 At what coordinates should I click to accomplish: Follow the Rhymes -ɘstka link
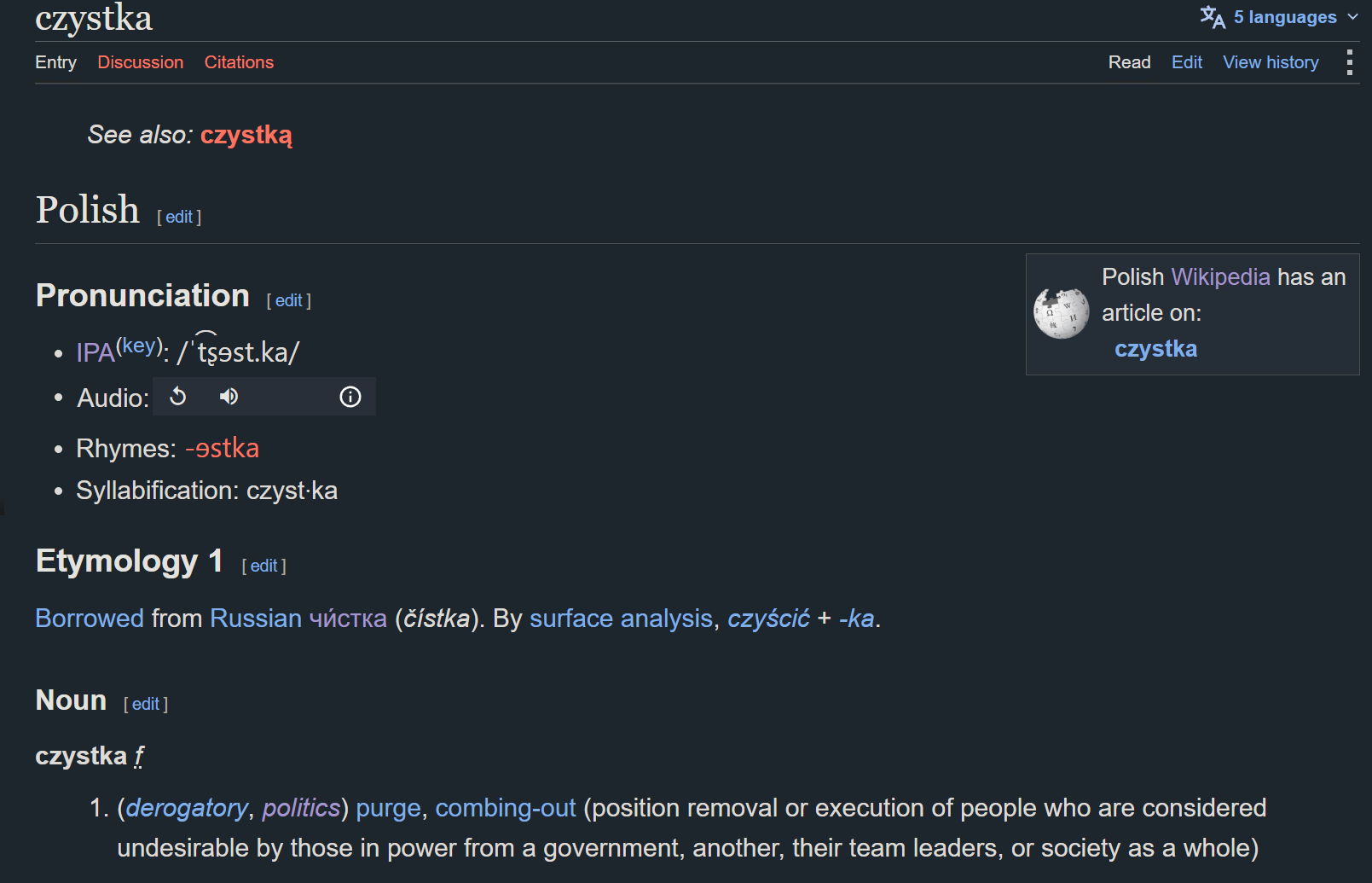tap(223, 448)
